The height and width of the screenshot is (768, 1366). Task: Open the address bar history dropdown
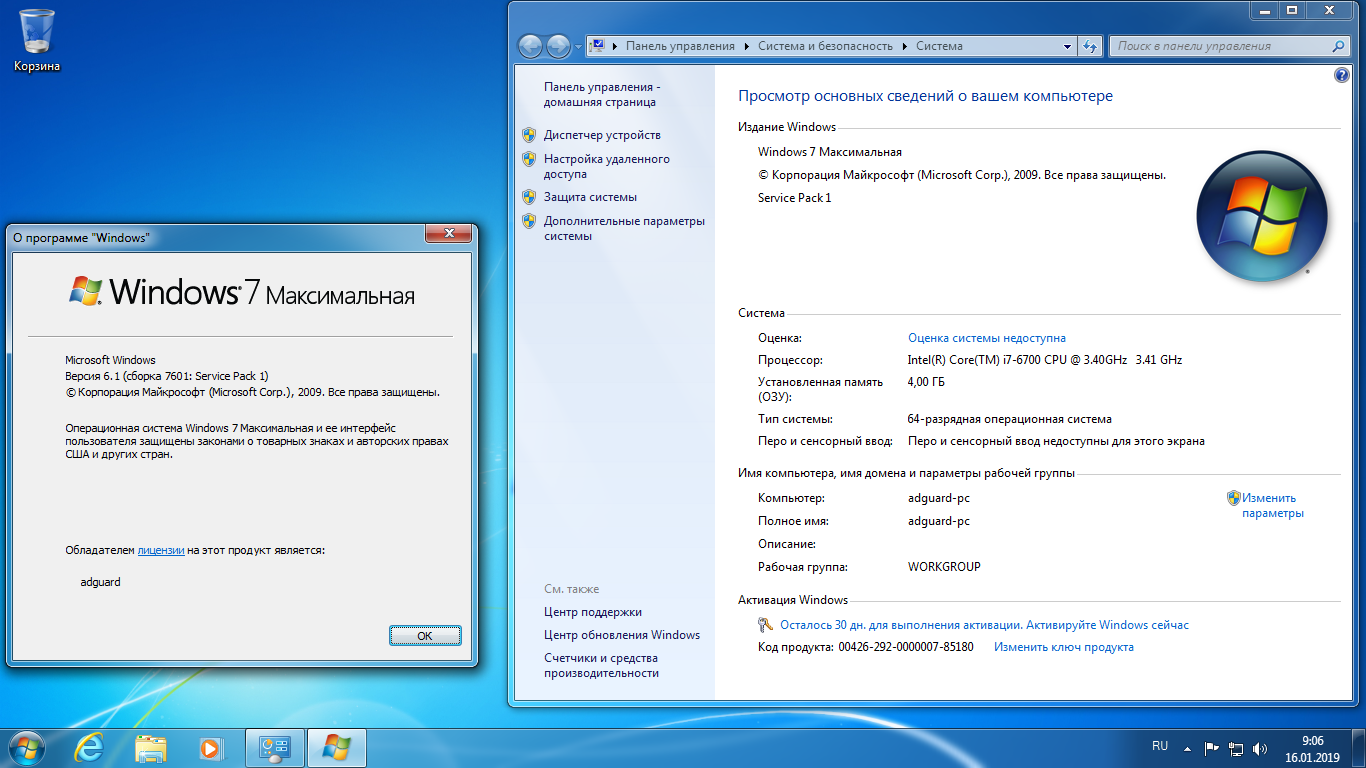click(x=1067, y=46)
